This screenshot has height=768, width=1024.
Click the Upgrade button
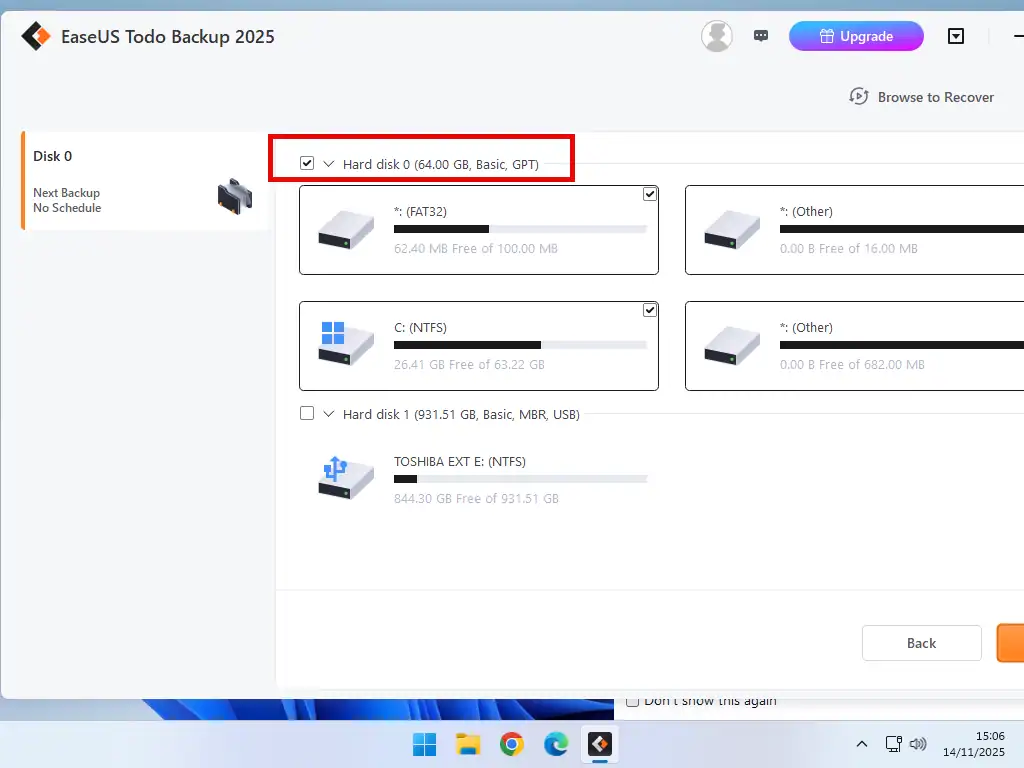856,35
